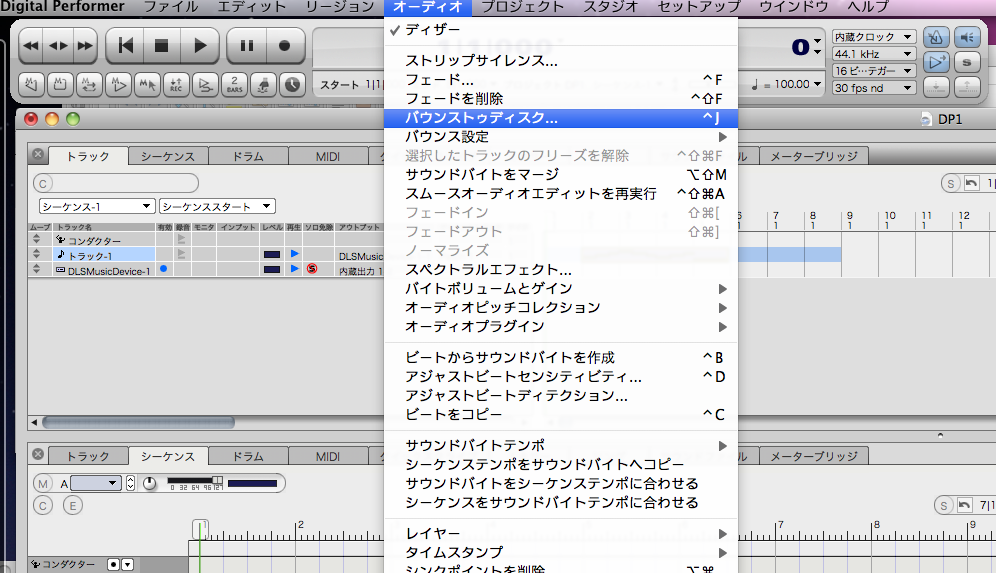Open the 30 fps nd frame rate dropdown
This screenshot has width=996, height=573.
[873, 88]
